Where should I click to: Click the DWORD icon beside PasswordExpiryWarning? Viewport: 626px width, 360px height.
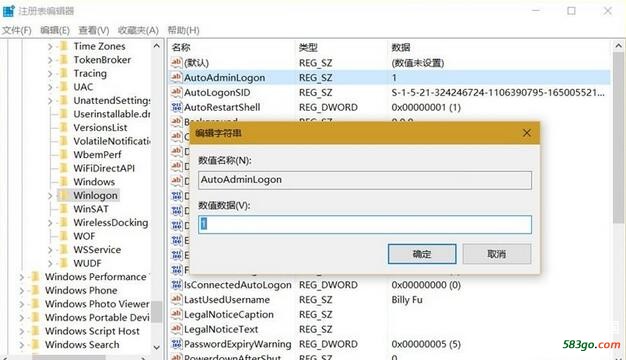tap(176, 344)
